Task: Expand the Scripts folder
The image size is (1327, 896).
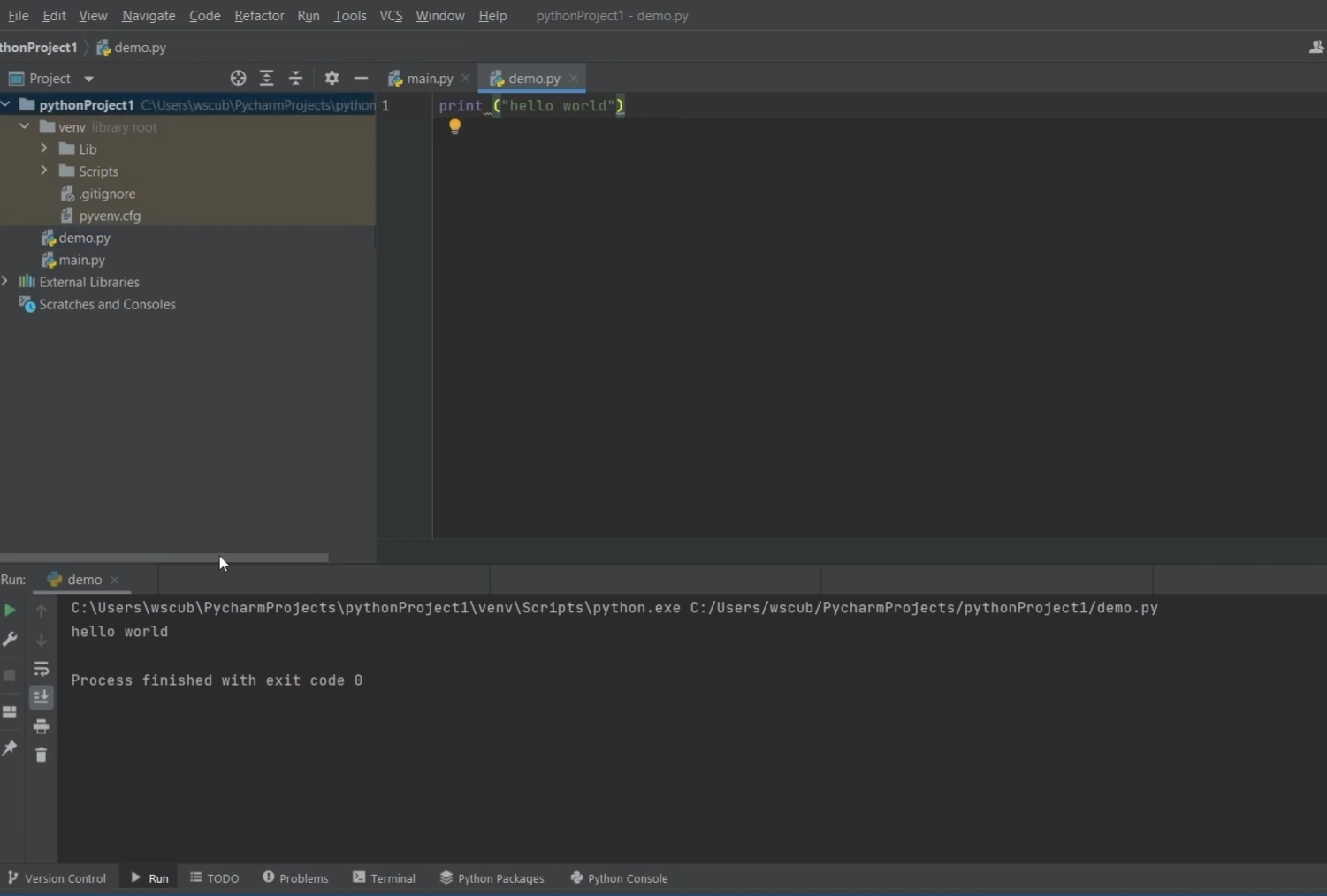Action: coord(44,171)
